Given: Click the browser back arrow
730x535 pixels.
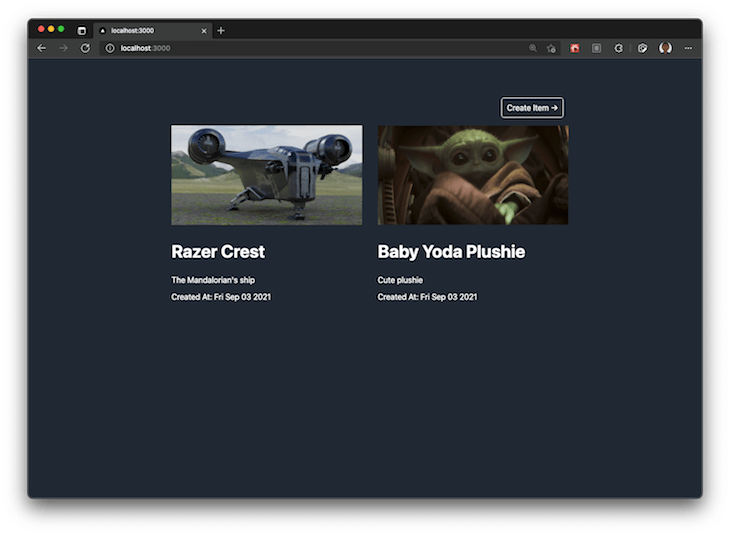Looking at the screenshot, I should pyautogui.click(x=41, y=48).
